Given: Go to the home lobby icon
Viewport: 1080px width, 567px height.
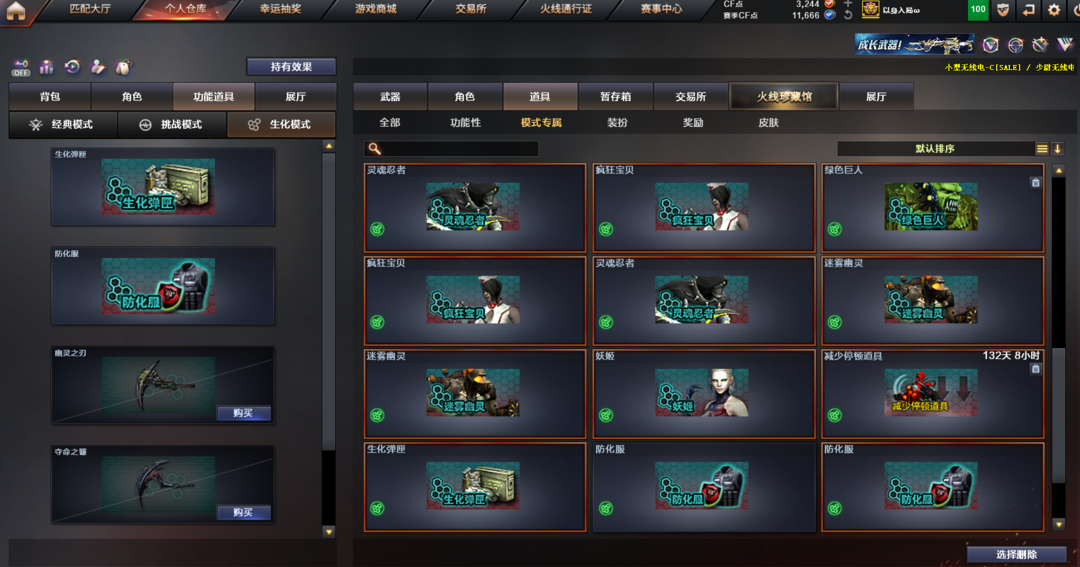Looking at the screenshot, I should 15,10.
